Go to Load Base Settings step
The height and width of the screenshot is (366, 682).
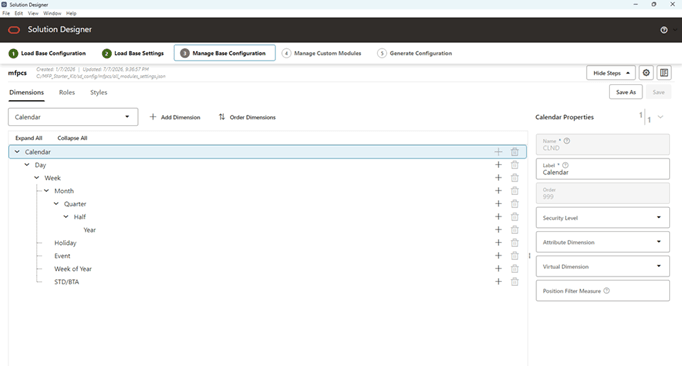click(x=133, y=53)
